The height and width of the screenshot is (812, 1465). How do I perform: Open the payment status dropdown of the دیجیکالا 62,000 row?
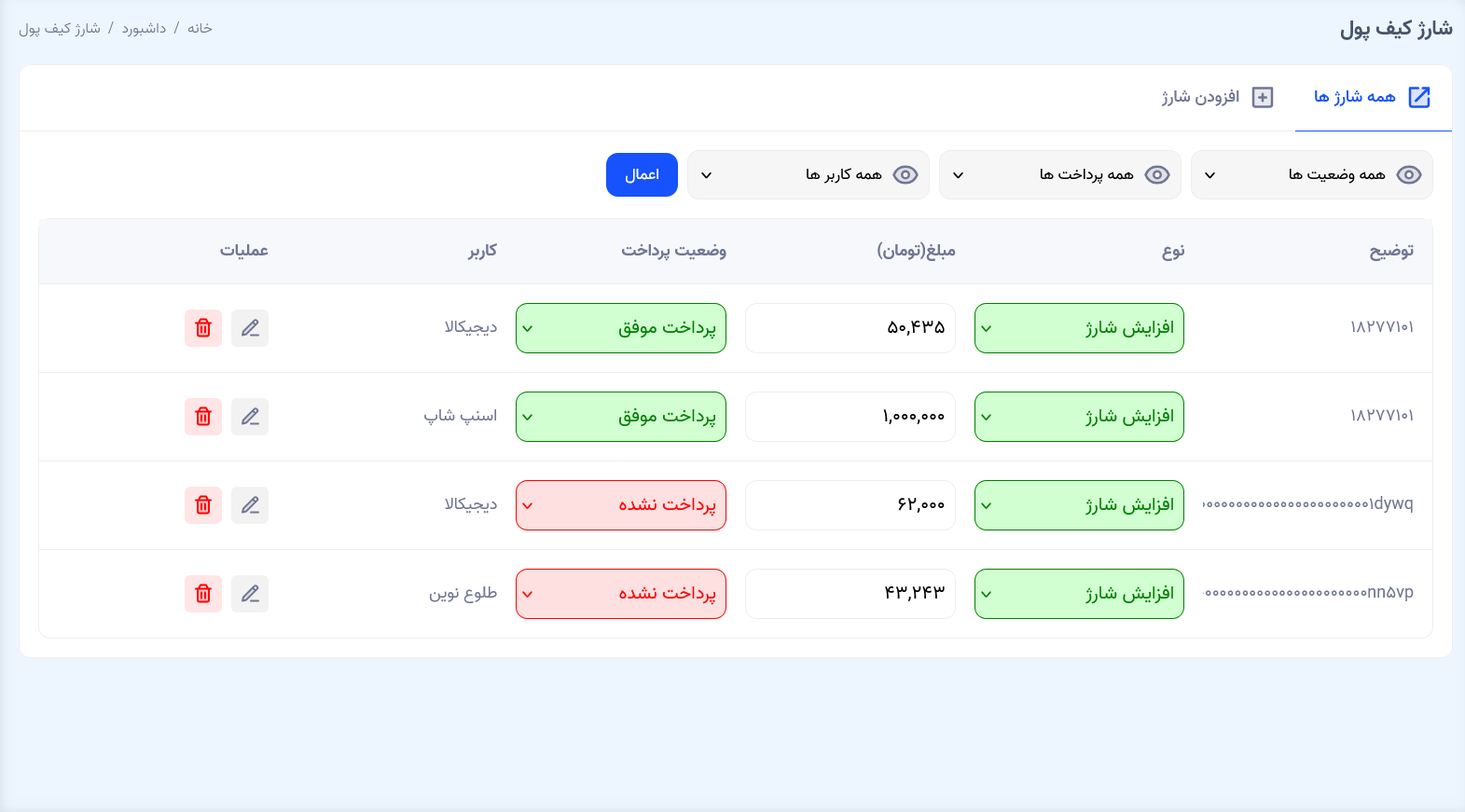pyautogui.click(x=621, y=505)
